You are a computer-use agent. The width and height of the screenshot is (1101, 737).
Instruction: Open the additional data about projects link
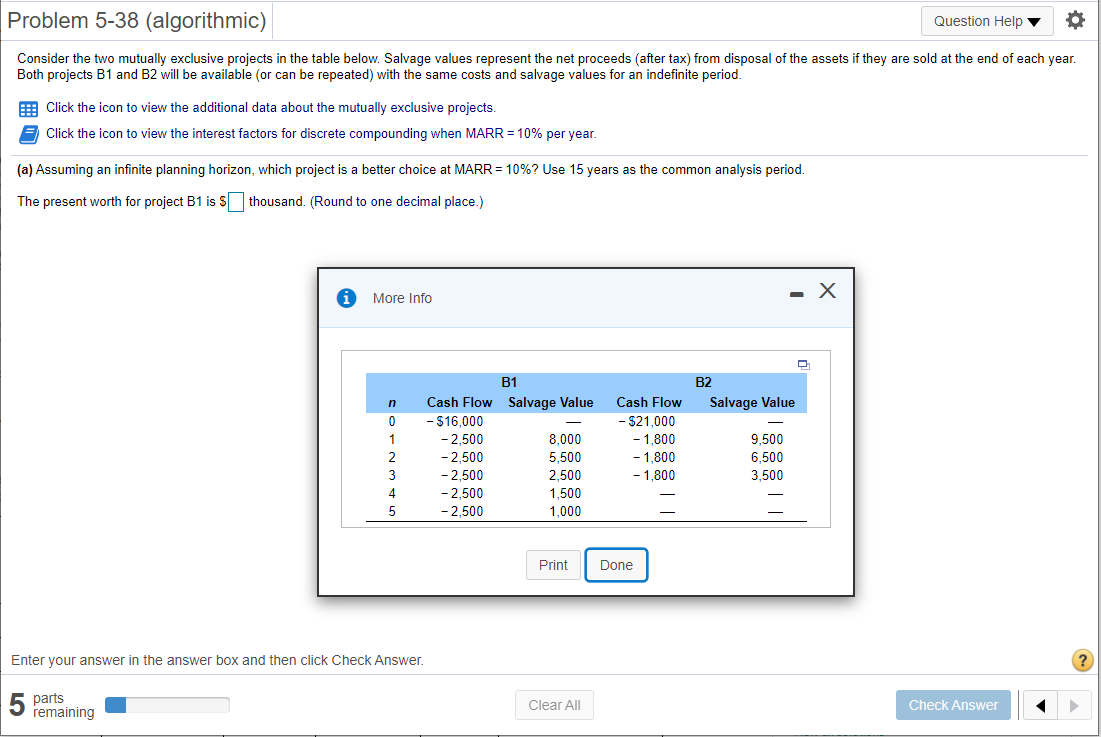coord(271,107)
